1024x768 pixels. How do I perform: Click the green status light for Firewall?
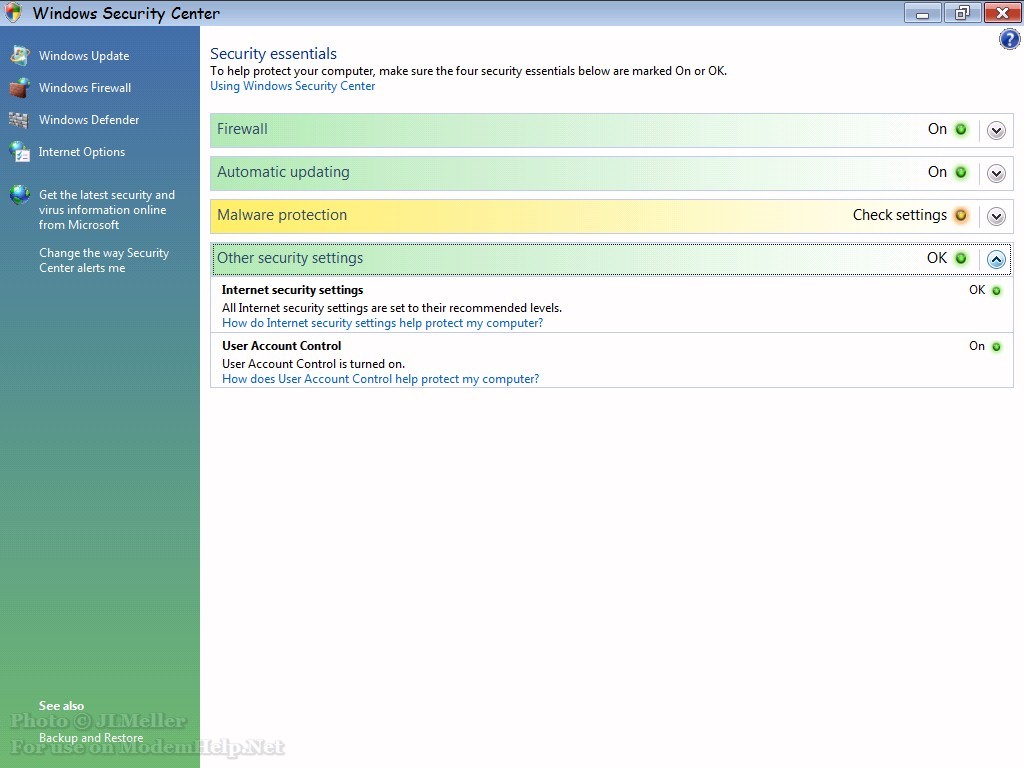point(961,129)
